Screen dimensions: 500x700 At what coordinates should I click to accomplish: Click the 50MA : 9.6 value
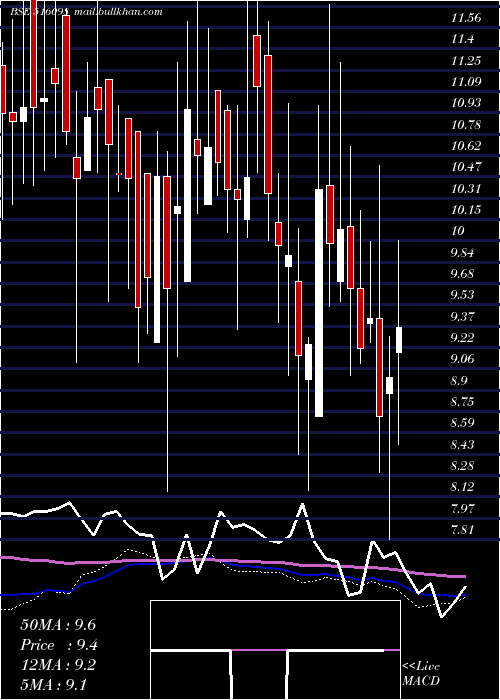pyautogui.click(x=58, y=625)
